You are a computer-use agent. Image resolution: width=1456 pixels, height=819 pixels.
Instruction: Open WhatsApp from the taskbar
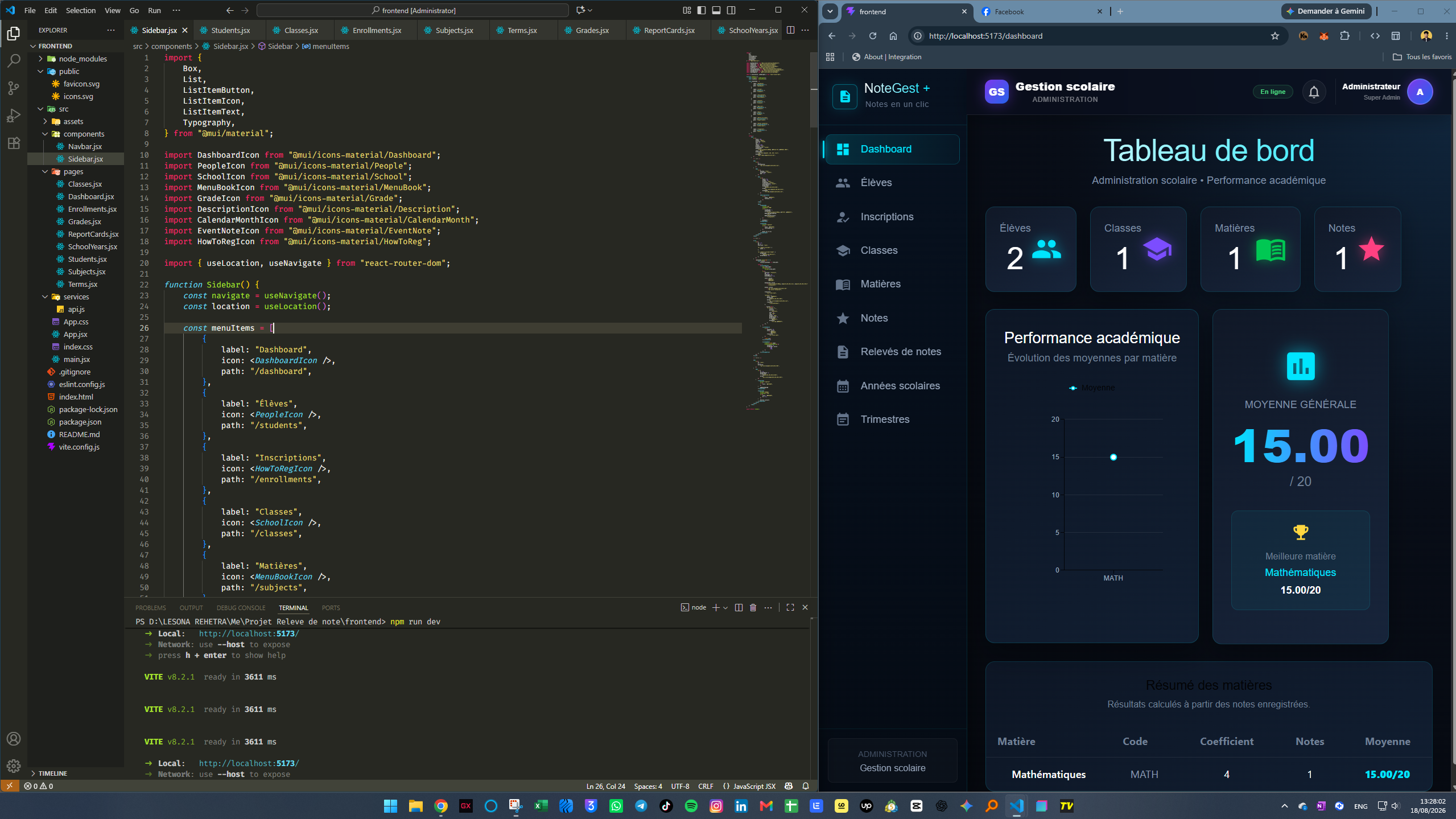click(x=616, y=806)
